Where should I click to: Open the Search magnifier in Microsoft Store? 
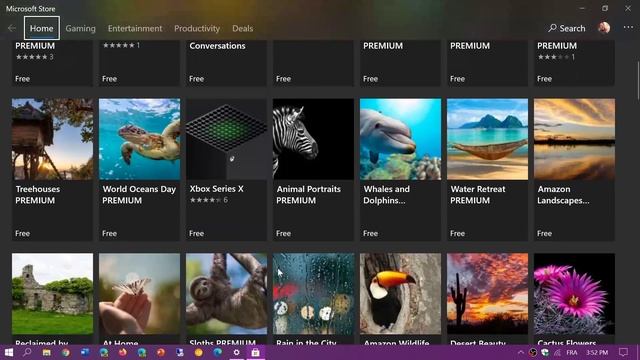567,28
